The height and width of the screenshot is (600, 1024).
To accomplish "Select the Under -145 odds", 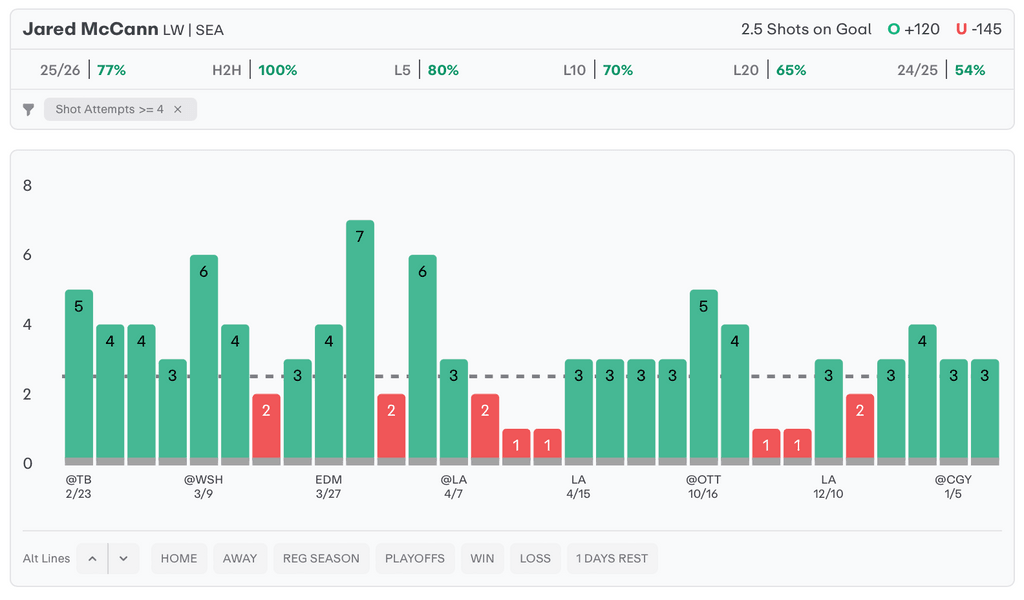I will pyautogui.click(x=978, y=29).
